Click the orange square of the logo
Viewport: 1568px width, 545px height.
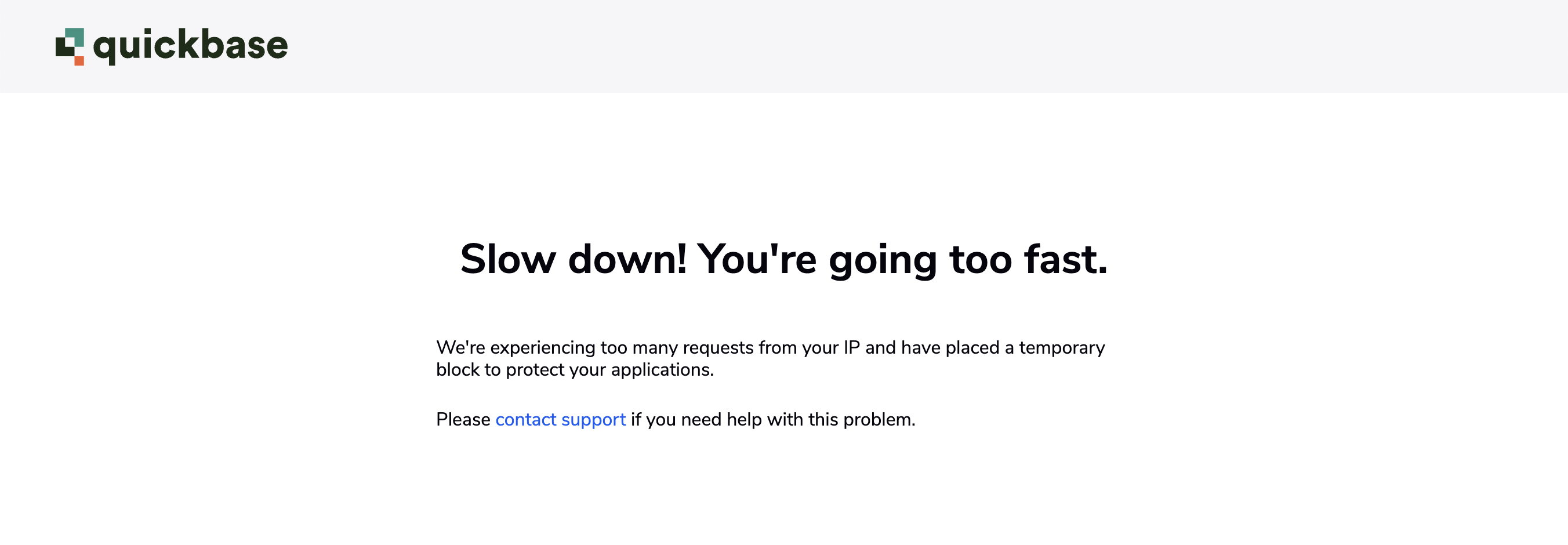tap(79, 61)
